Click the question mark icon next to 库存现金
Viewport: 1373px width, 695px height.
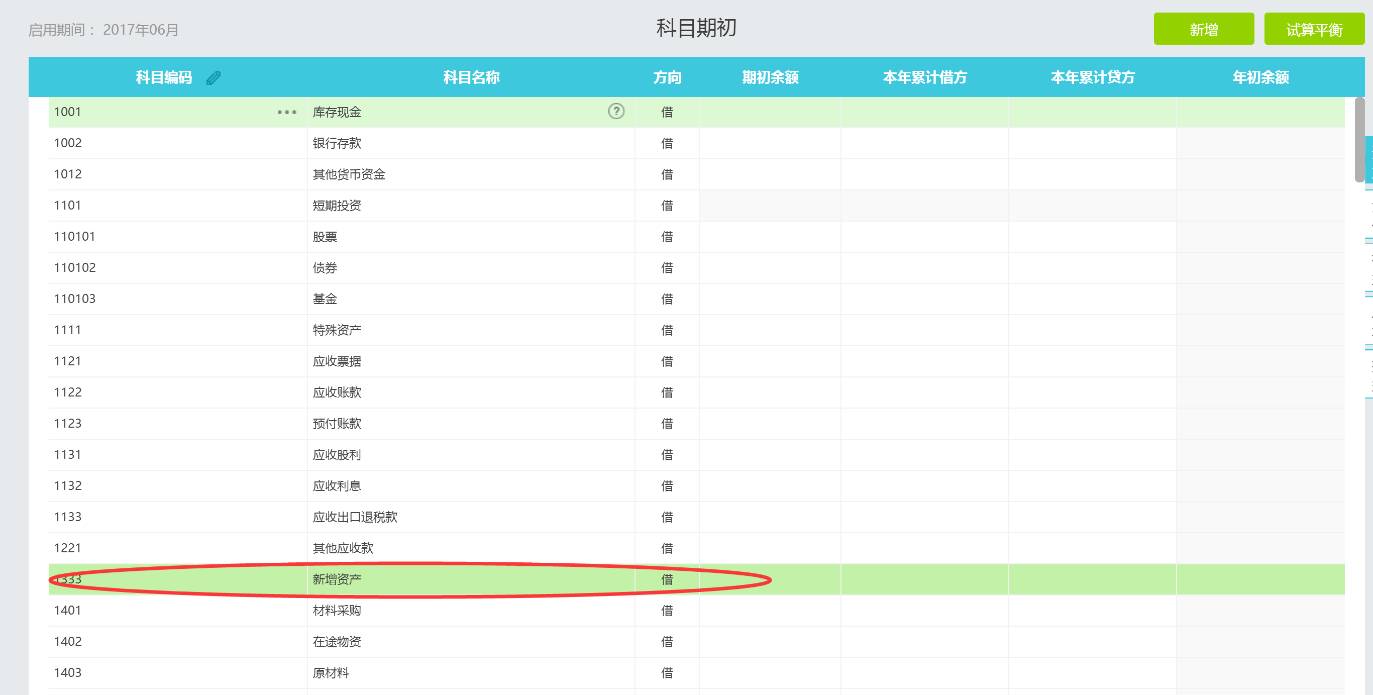pyautogui.click(x=616, y=111)
